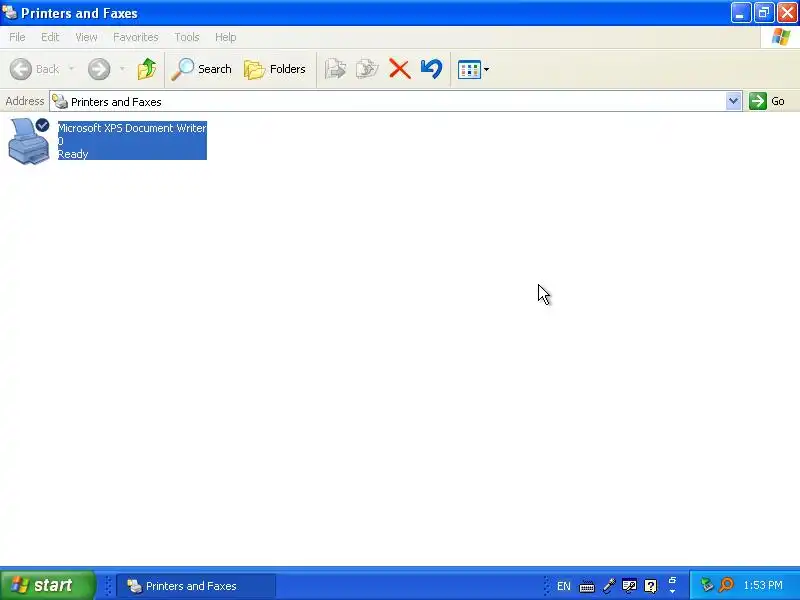Click the Forward navigation arrow icon
Image resolution: width=800 pixels, height=600 pixels.
pos(99,69)
